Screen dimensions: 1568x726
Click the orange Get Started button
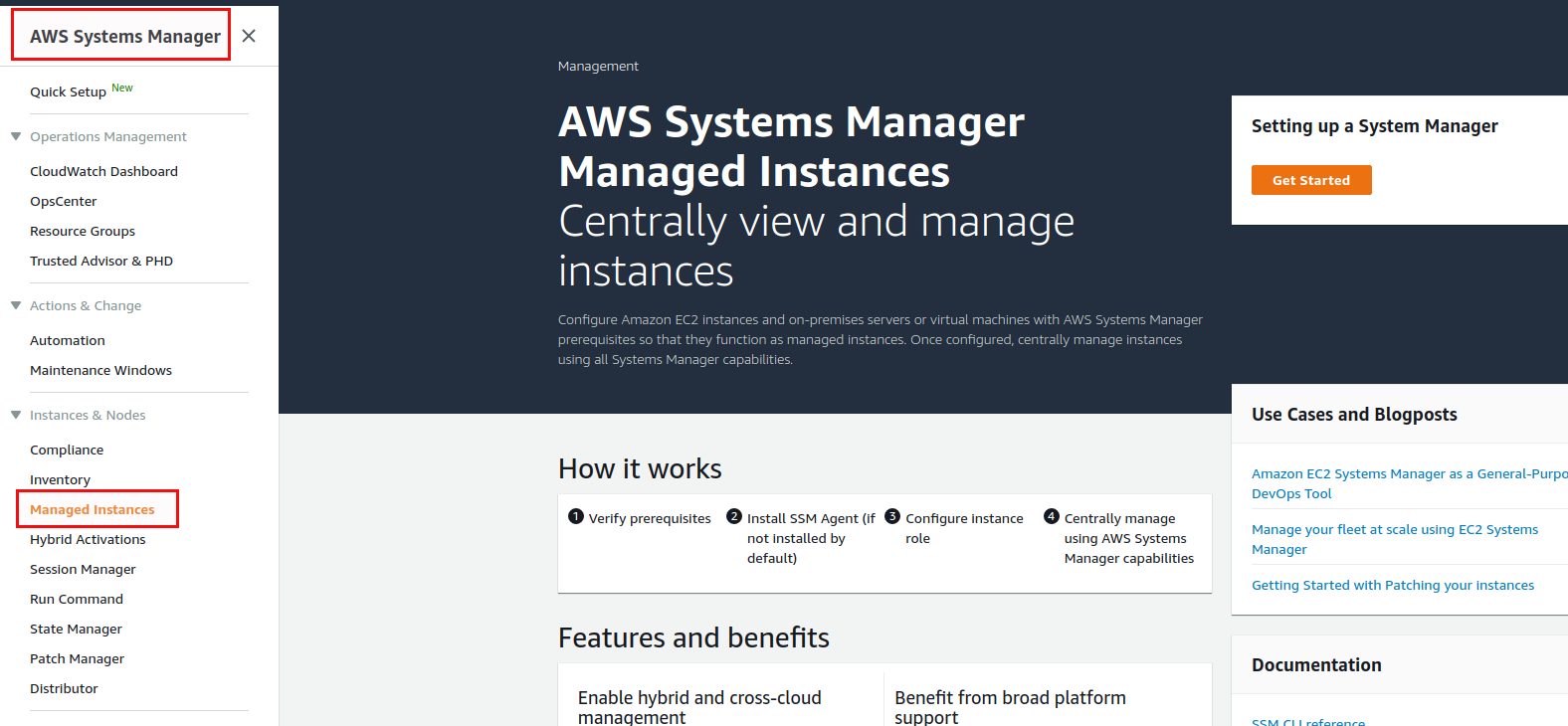coord(1311,180)
